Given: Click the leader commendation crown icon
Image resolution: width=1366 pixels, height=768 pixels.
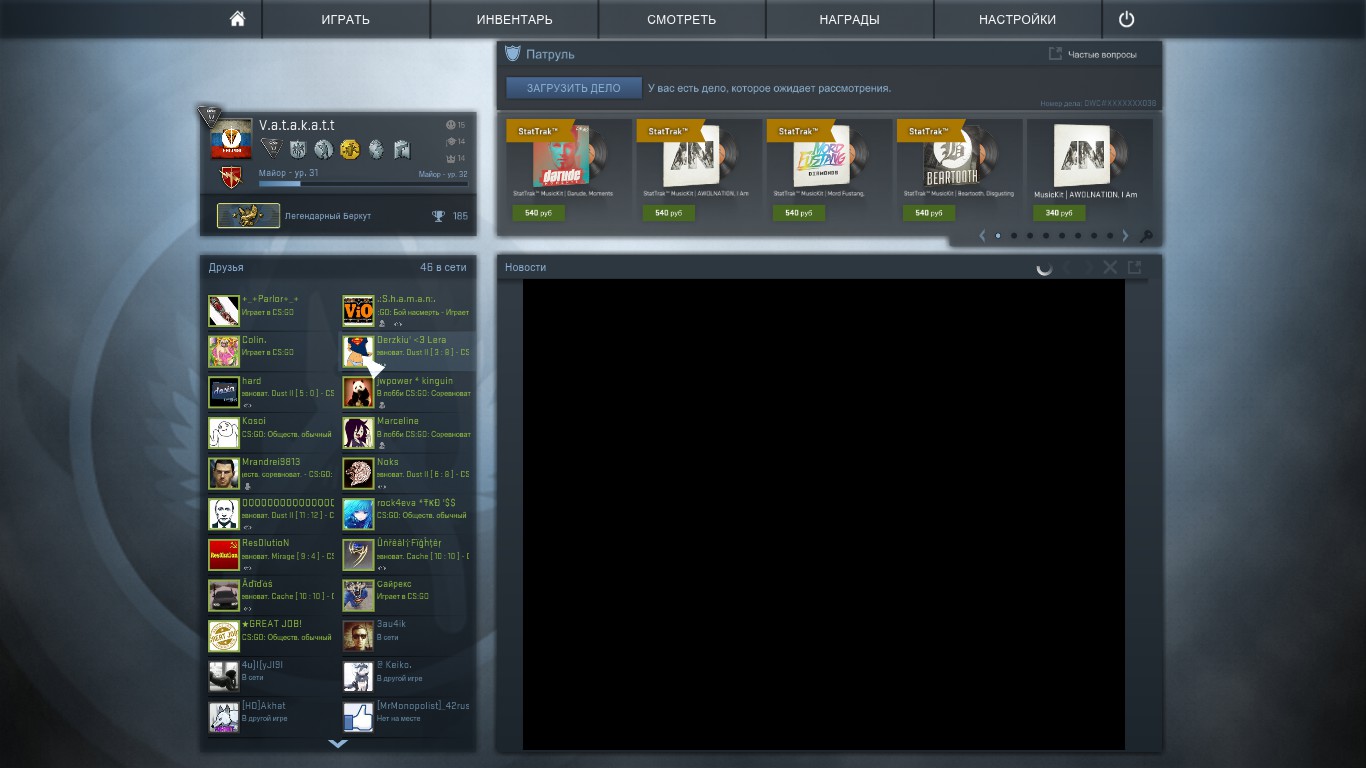Looking at the screenshot, I should click(450, 158).
